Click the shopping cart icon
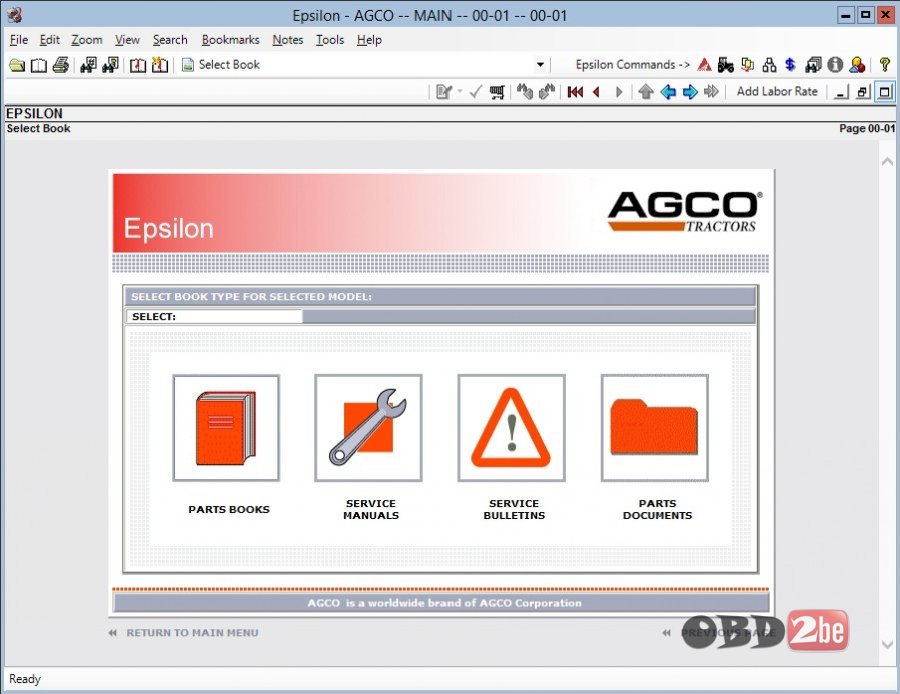 coord(497,92)
